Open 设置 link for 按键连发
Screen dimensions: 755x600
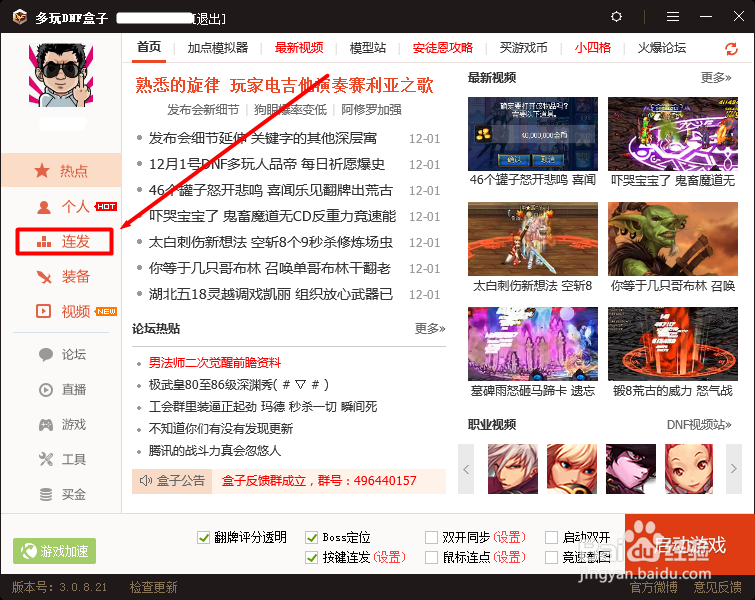point(390,558)
